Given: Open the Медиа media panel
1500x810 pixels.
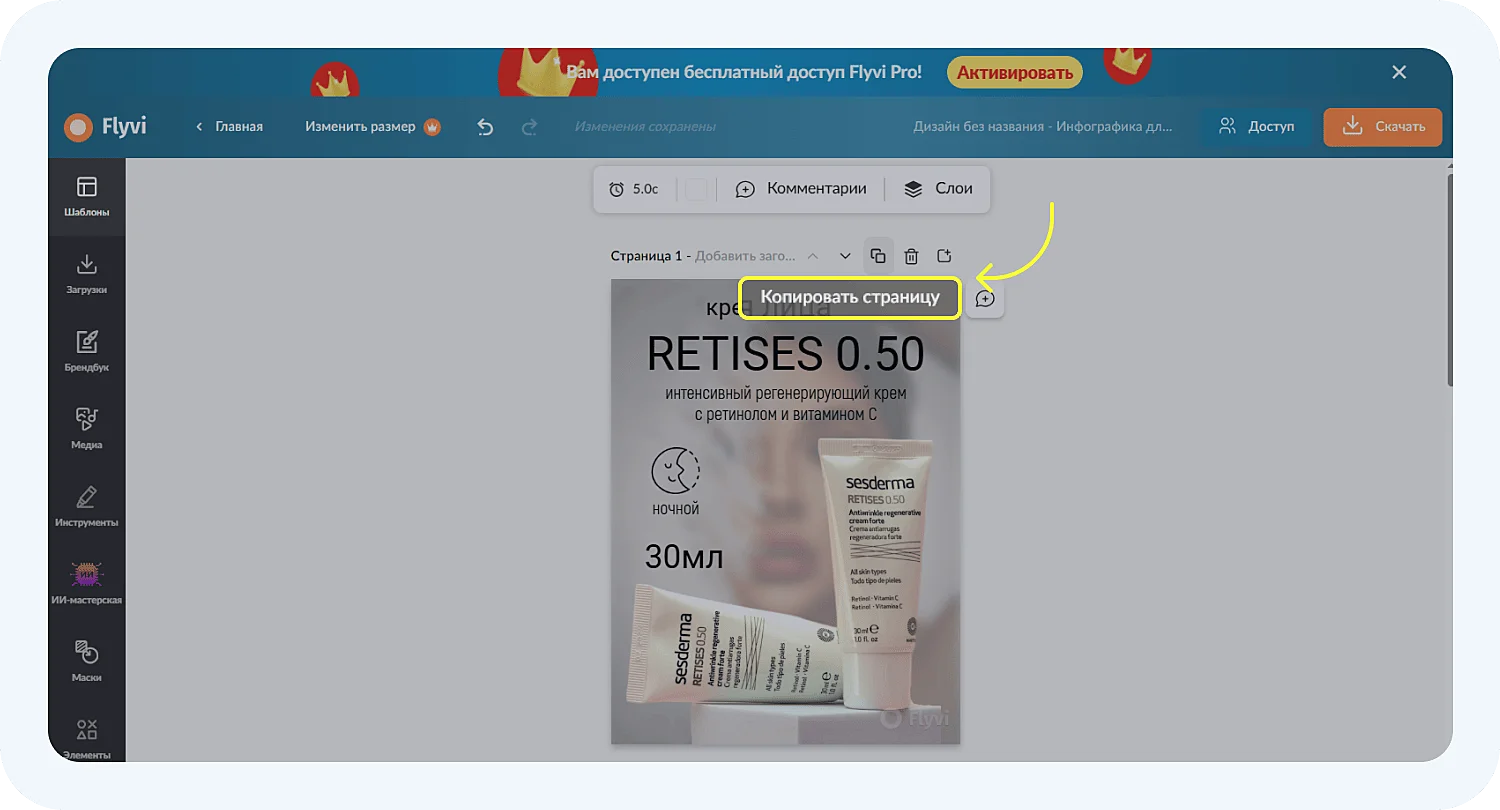Looking at the screenshot, I should 87,429.
